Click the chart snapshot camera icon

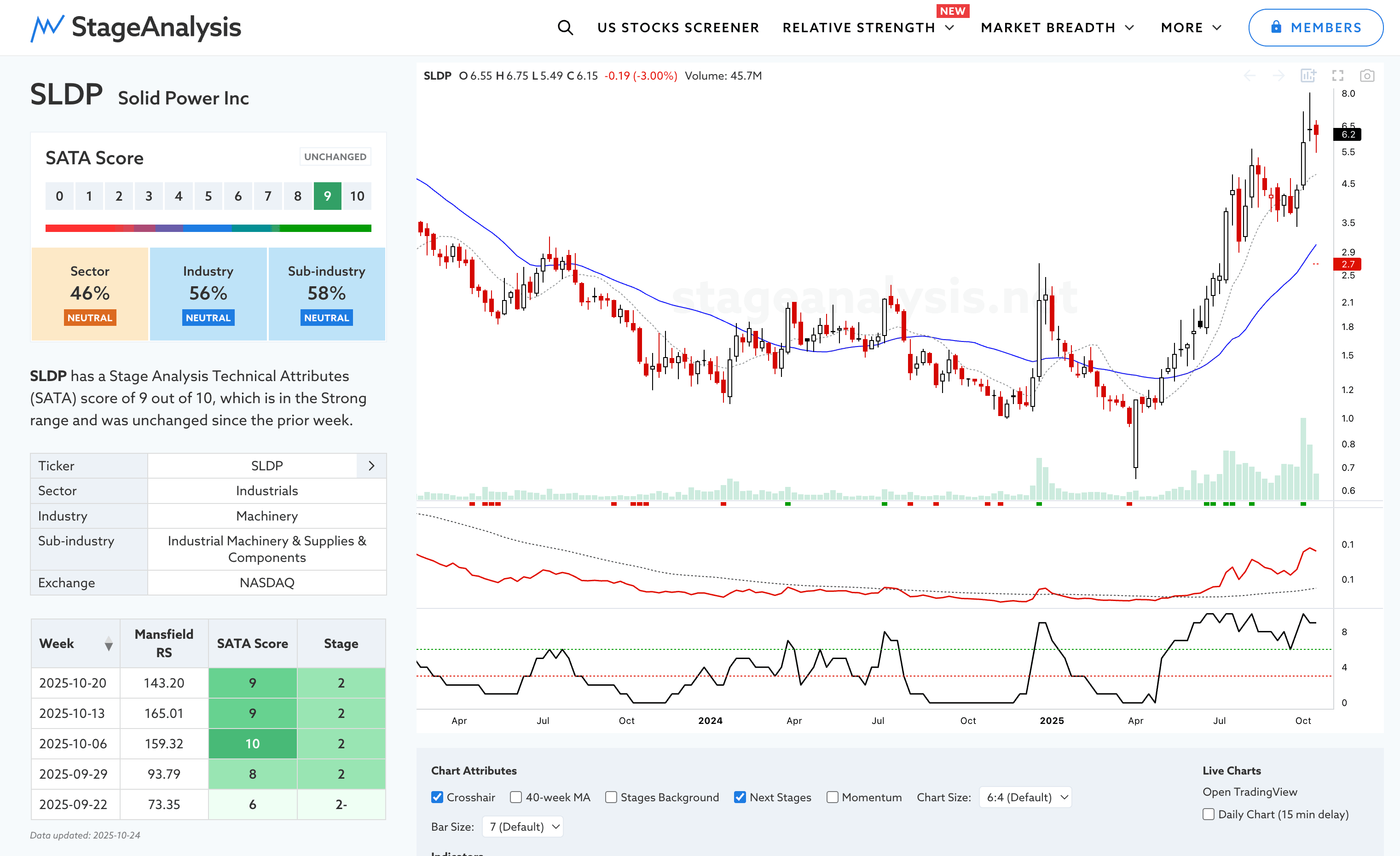point(1366,75)
